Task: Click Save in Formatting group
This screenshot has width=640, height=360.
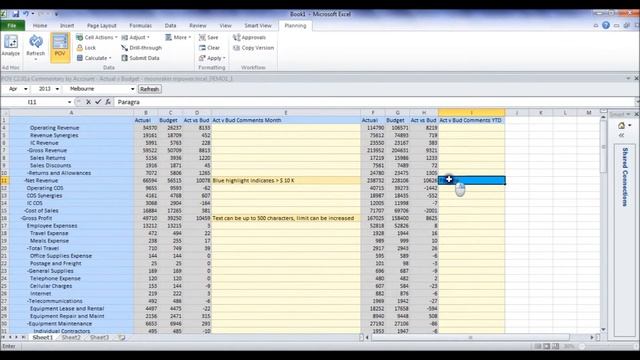Action: (x=209, y=37)
